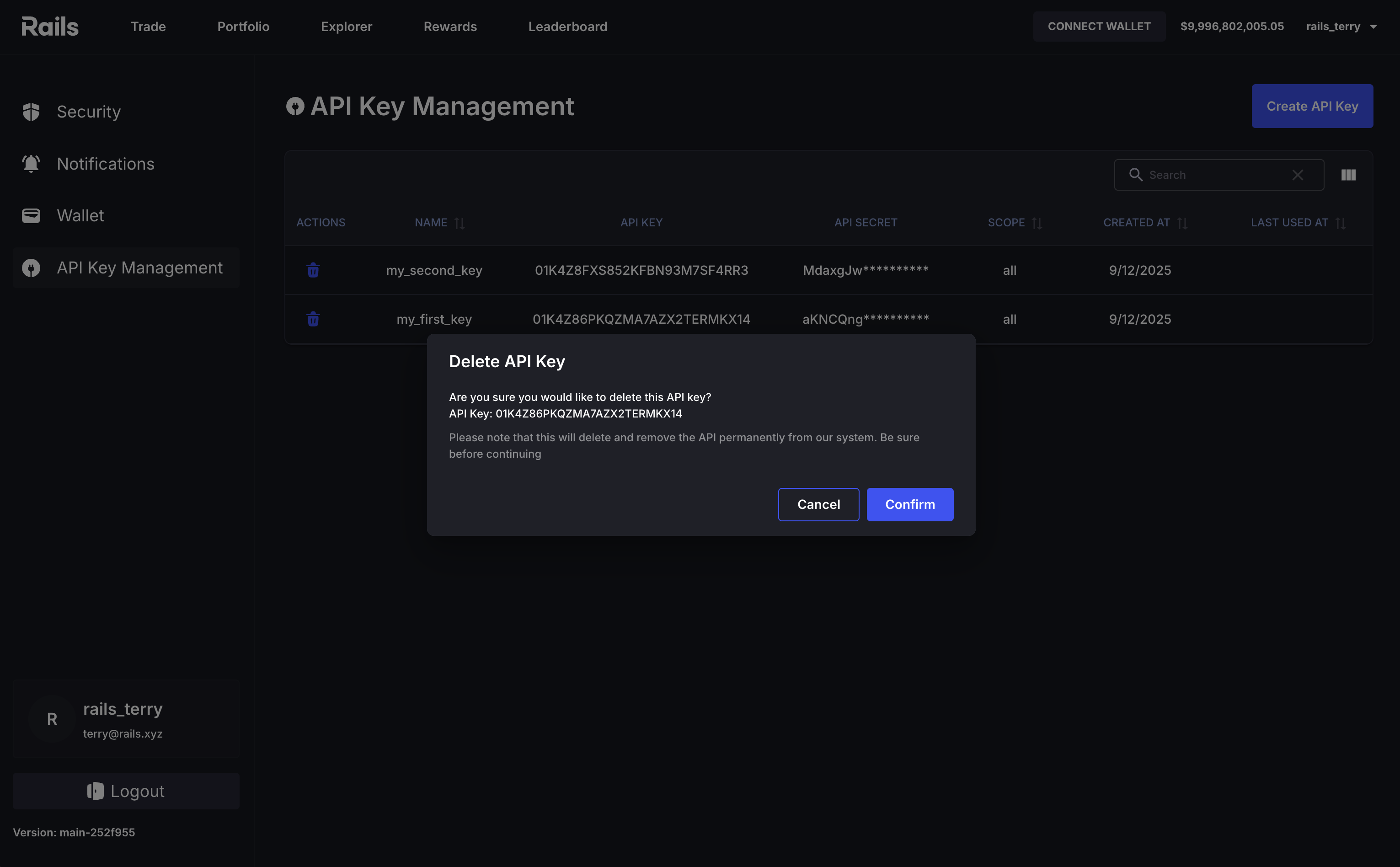The image size is (1400, 867).
Task: Cancel the Delete API Key dialog
Action: 818,504
